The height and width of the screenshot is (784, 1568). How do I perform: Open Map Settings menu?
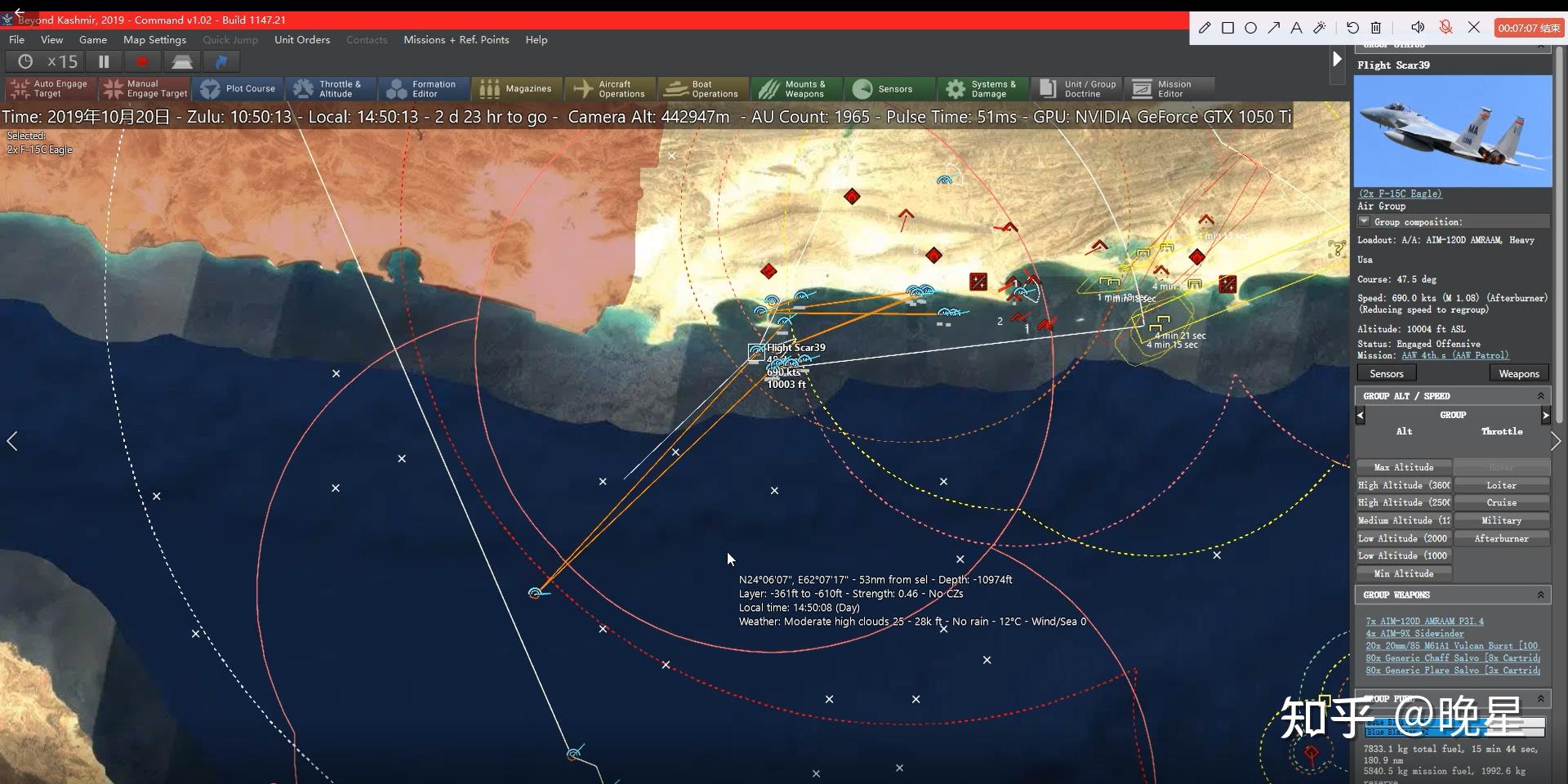(x=154, y=39)
